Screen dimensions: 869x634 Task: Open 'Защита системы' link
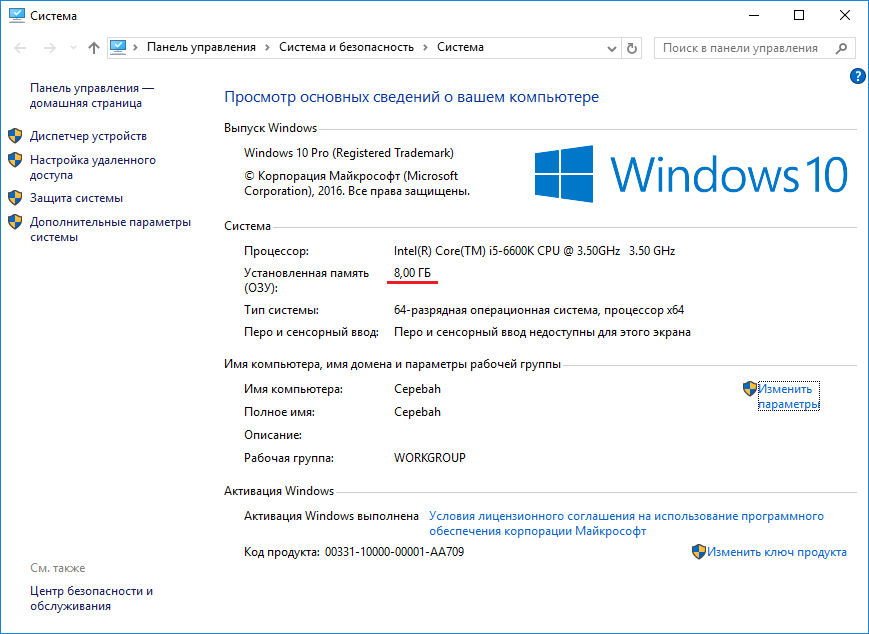[x=76, y=198]
